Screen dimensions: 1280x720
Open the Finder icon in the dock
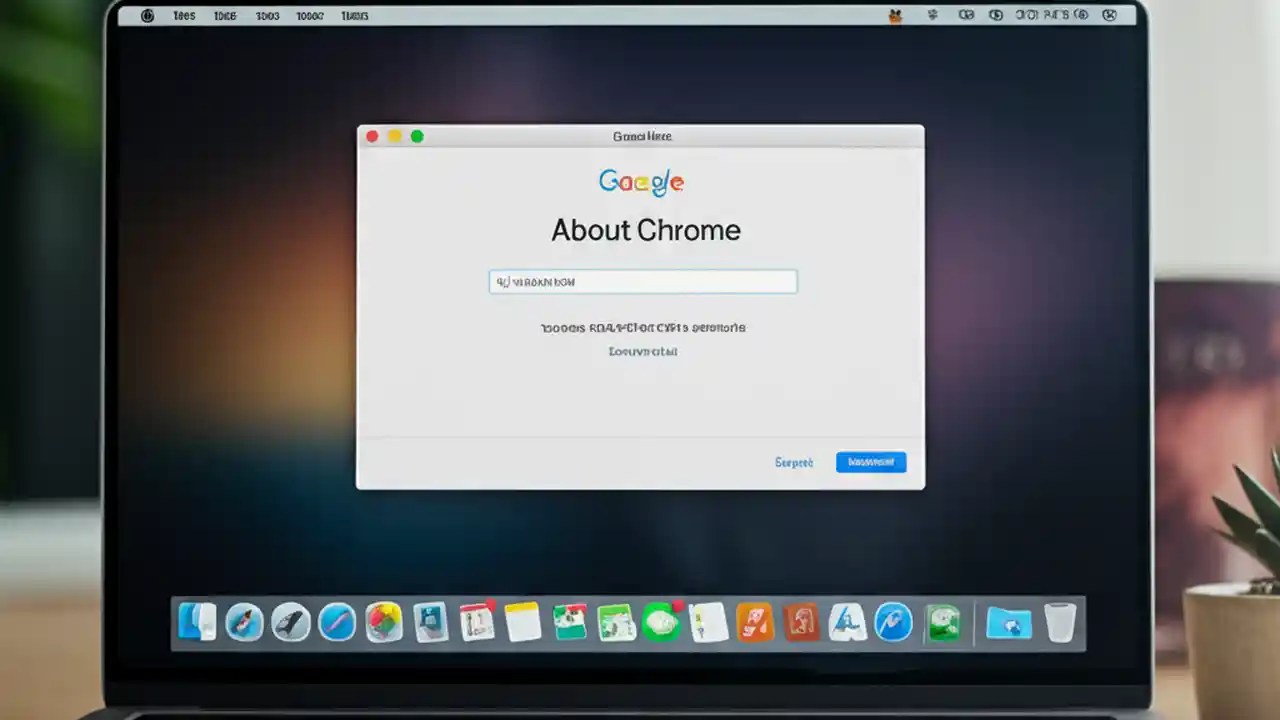pyautogui.click(x=196, y=623)
